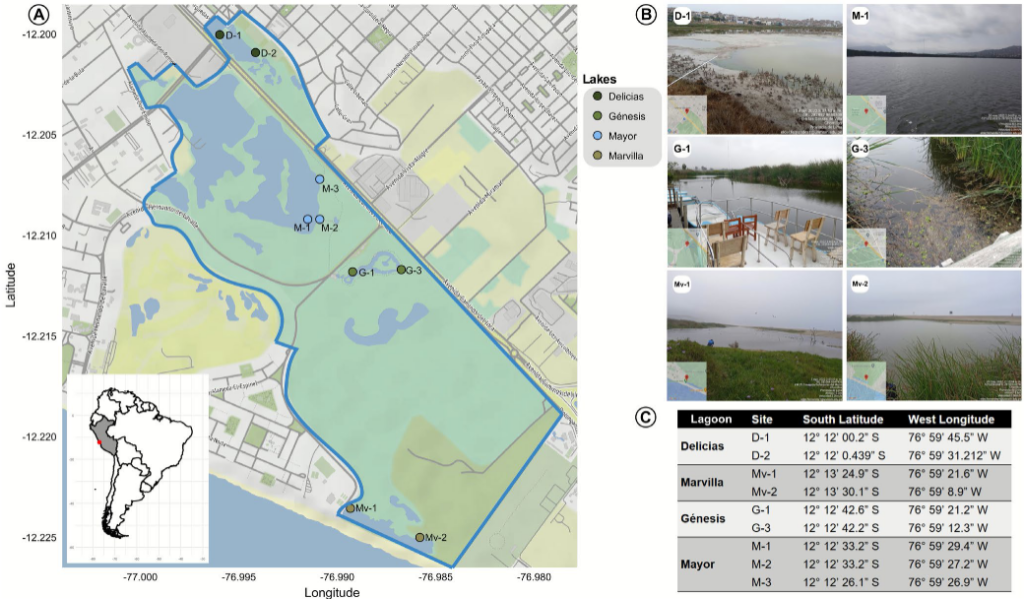Select the Mv-2 sampling site marker

[x=420, y=538]
